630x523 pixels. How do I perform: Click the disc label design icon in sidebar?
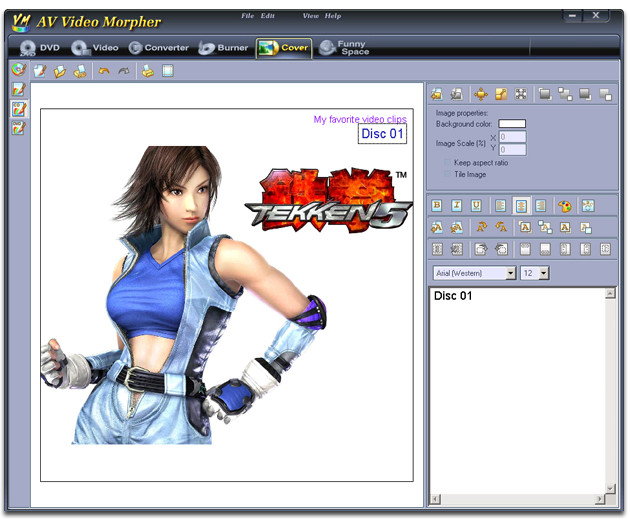[18, 70]
